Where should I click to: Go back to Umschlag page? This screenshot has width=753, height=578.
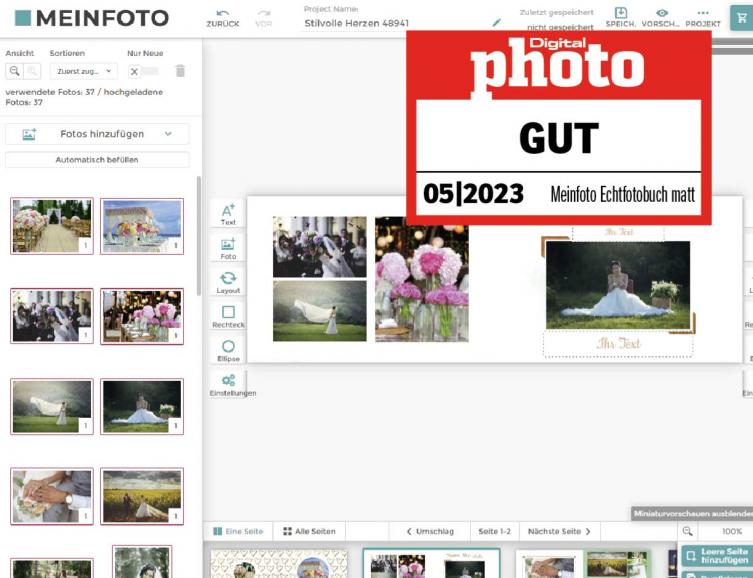(430, 531)
